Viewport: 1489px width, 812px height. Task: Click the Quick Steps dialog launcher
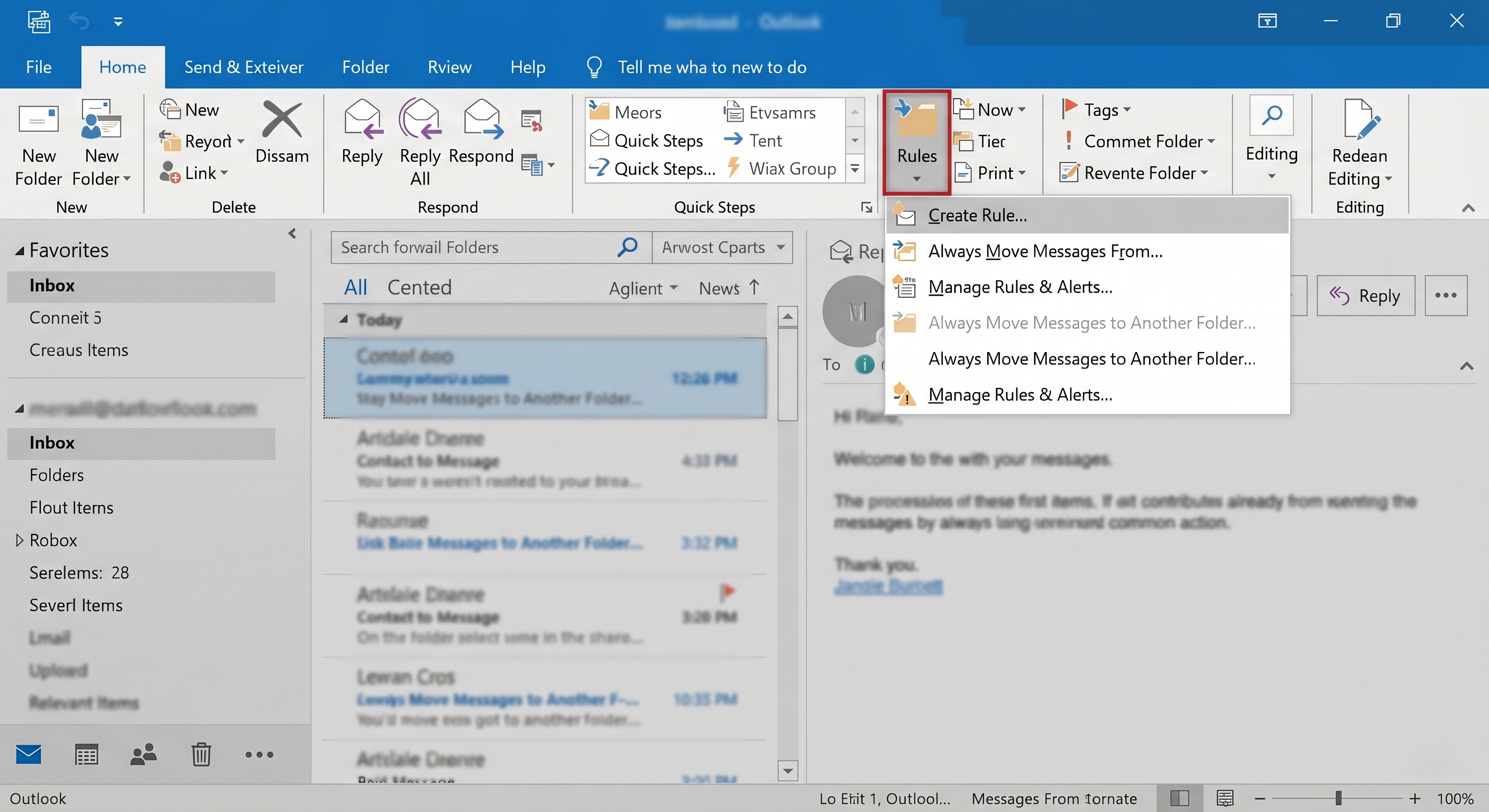tap(866, 207)
